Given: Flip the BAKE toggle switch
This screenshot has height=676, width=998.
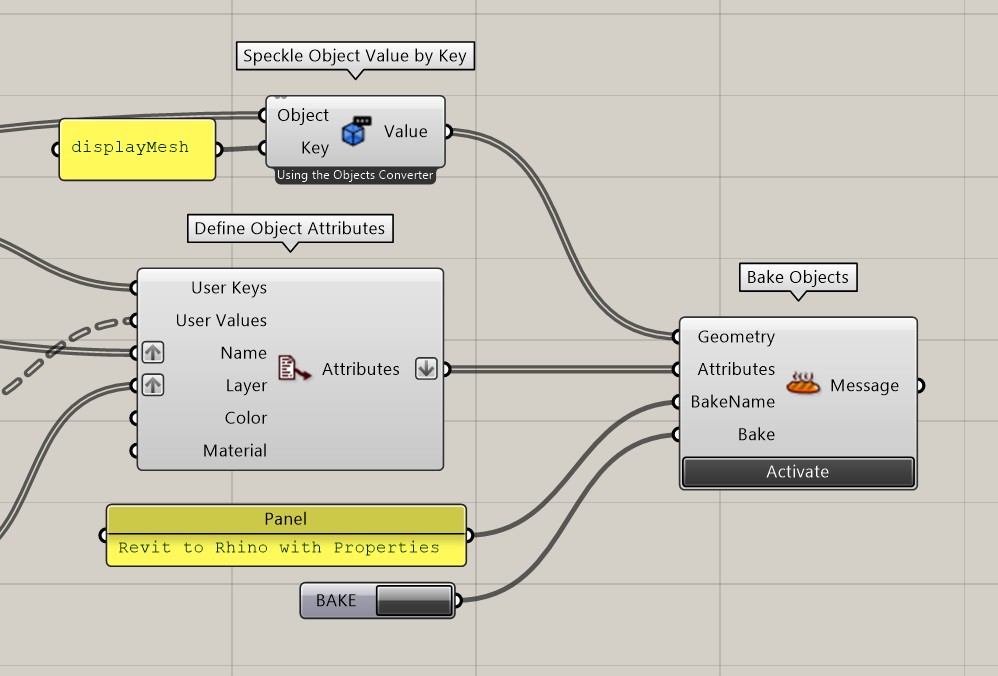Looking at the screenshot, I should point(414,600).
